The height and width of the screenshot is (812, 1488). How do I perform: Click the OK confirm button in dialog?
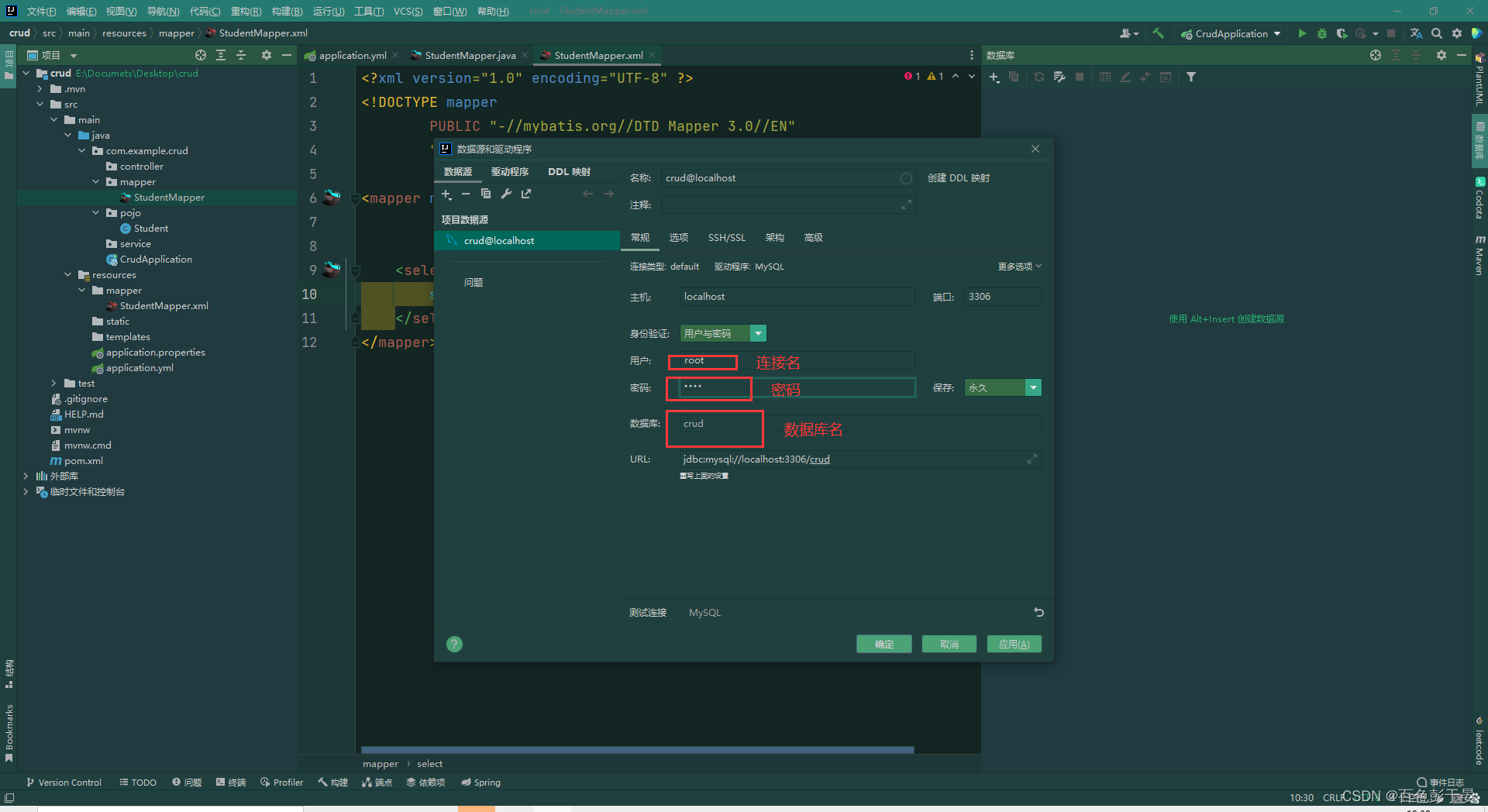click(883, 645)
